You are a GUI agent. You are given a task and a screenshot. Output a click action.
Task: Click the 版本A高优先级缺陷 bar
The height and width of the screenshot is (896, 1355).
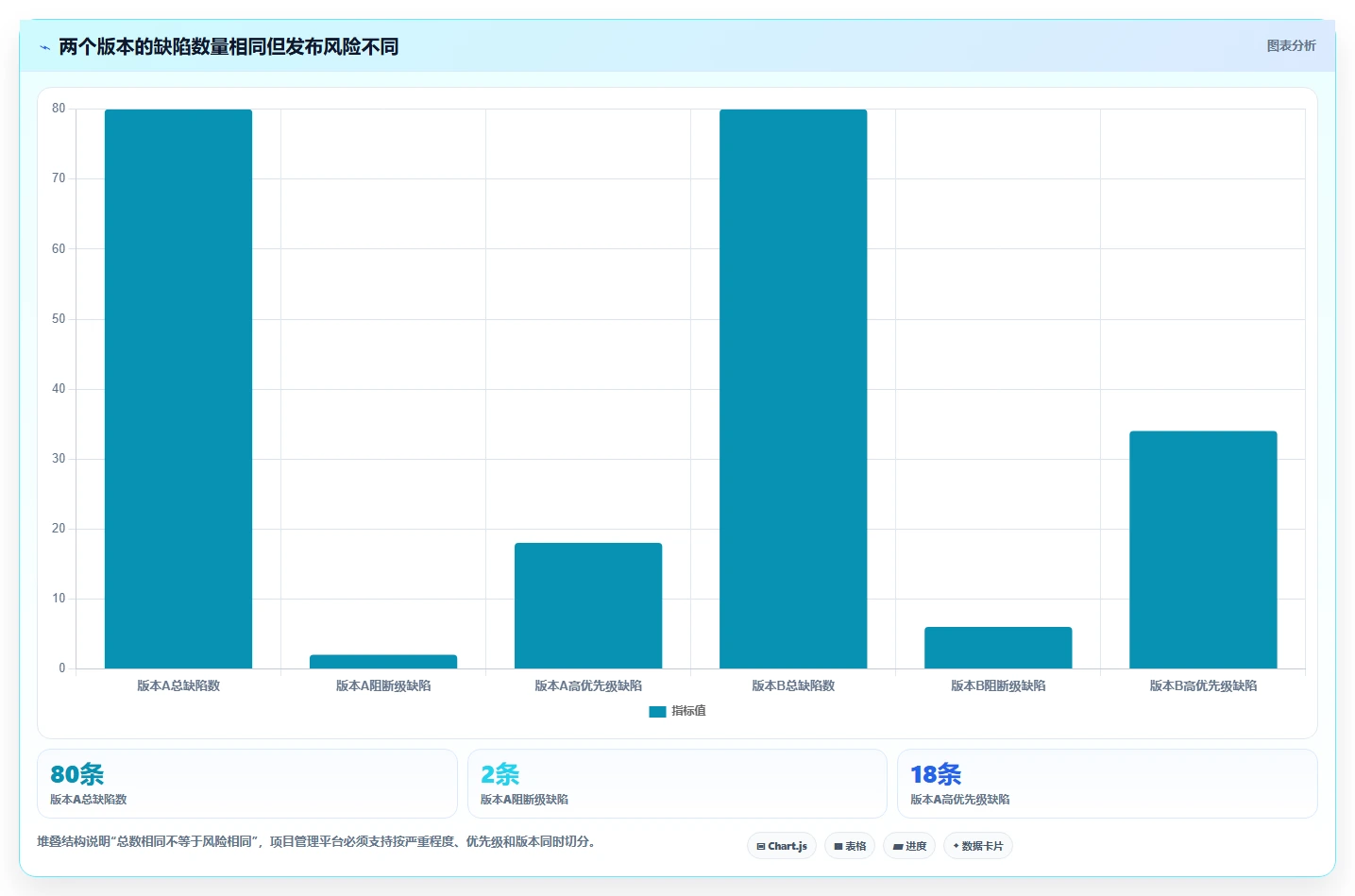coord(588,606)
